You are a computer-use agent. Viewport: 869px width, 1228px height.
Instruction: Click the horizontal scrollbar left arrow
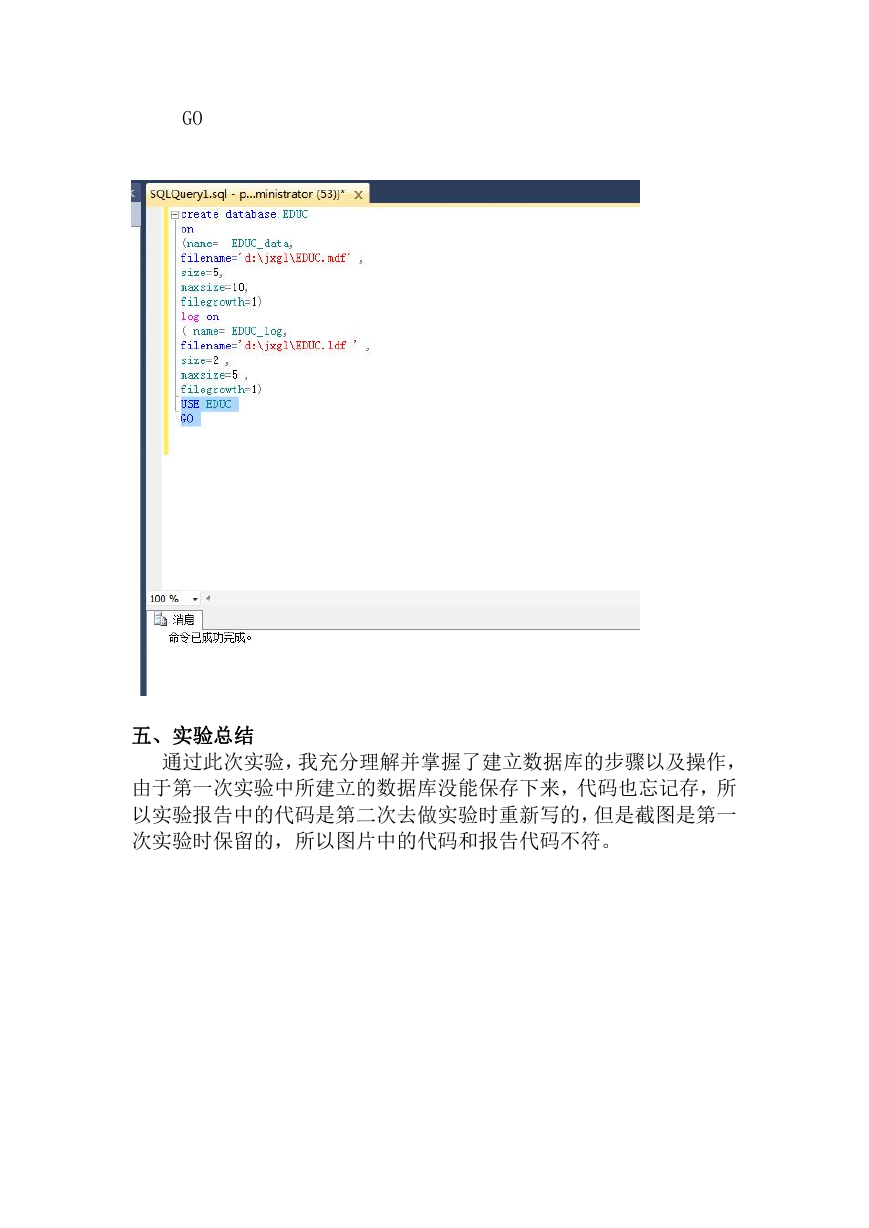(x=208, y=598)
